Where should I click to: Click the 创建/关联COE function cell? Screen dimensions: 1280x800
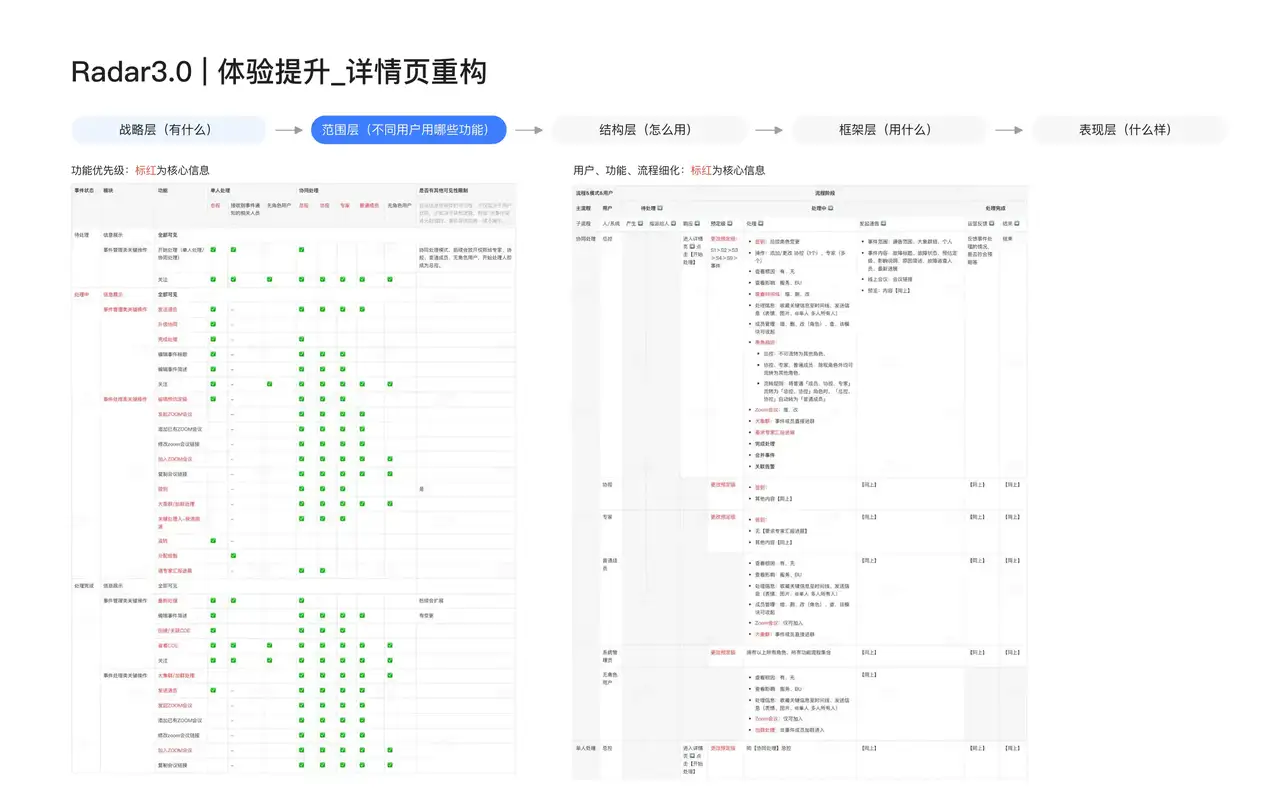pyautogui.click(x=174, y=630)
